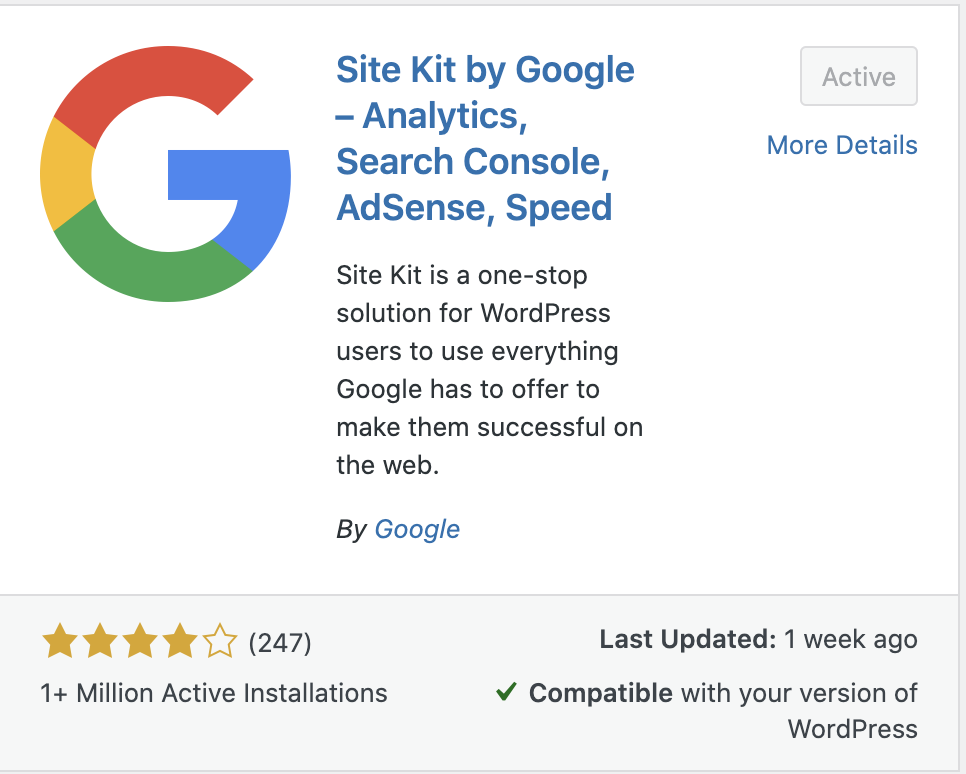Select the first gold rating star
966x774 pixels.
(60, 641)
